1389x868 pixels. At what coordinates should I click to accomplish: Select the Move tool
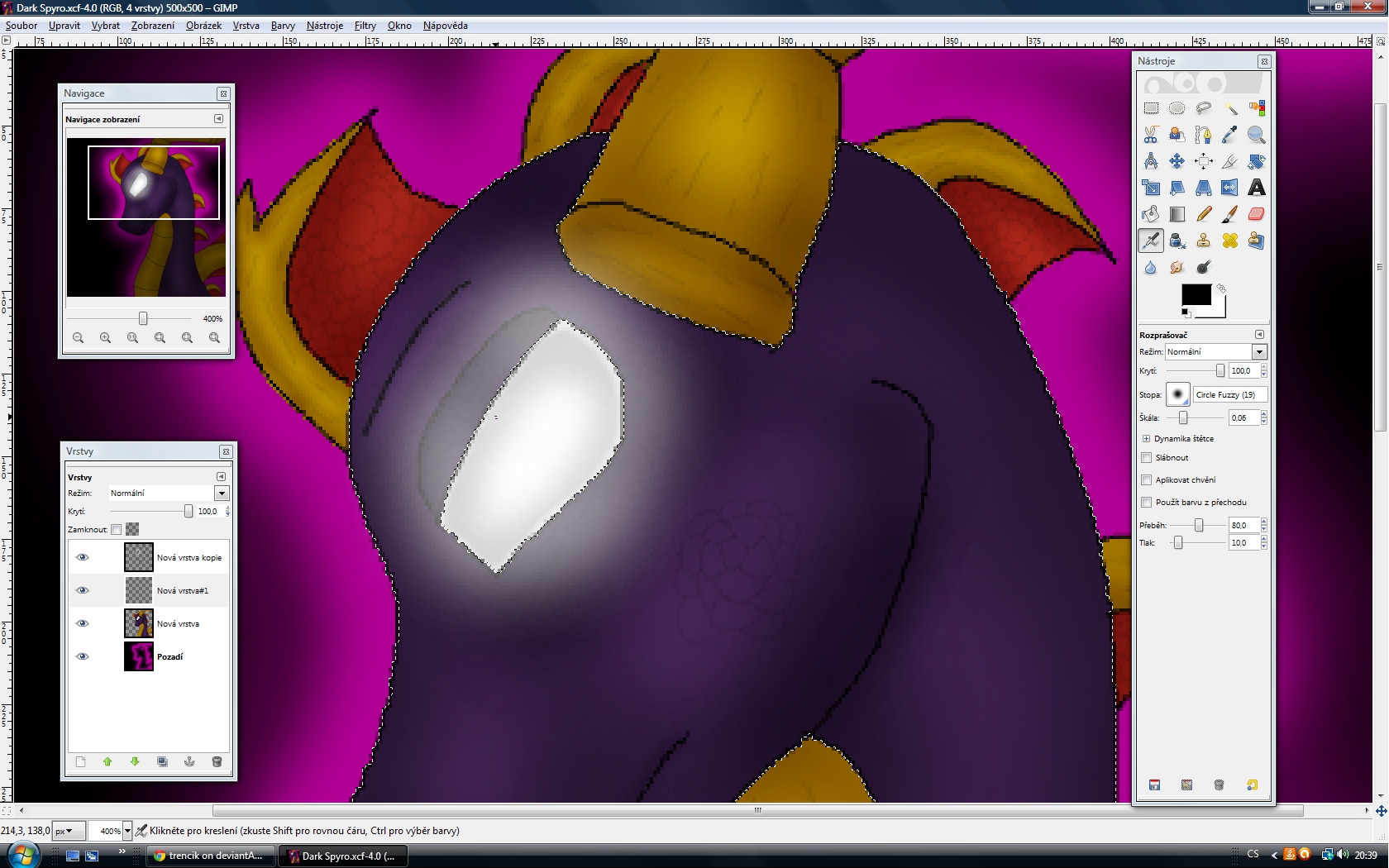1177,161
